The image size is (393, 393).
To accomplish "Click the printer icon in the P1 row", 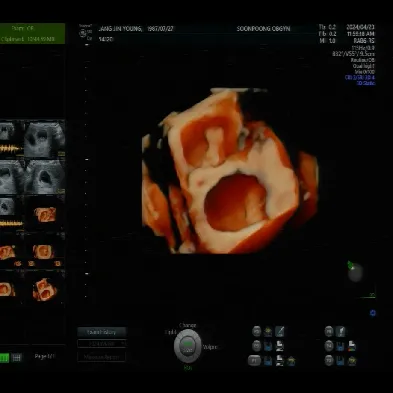I will 280,361.
